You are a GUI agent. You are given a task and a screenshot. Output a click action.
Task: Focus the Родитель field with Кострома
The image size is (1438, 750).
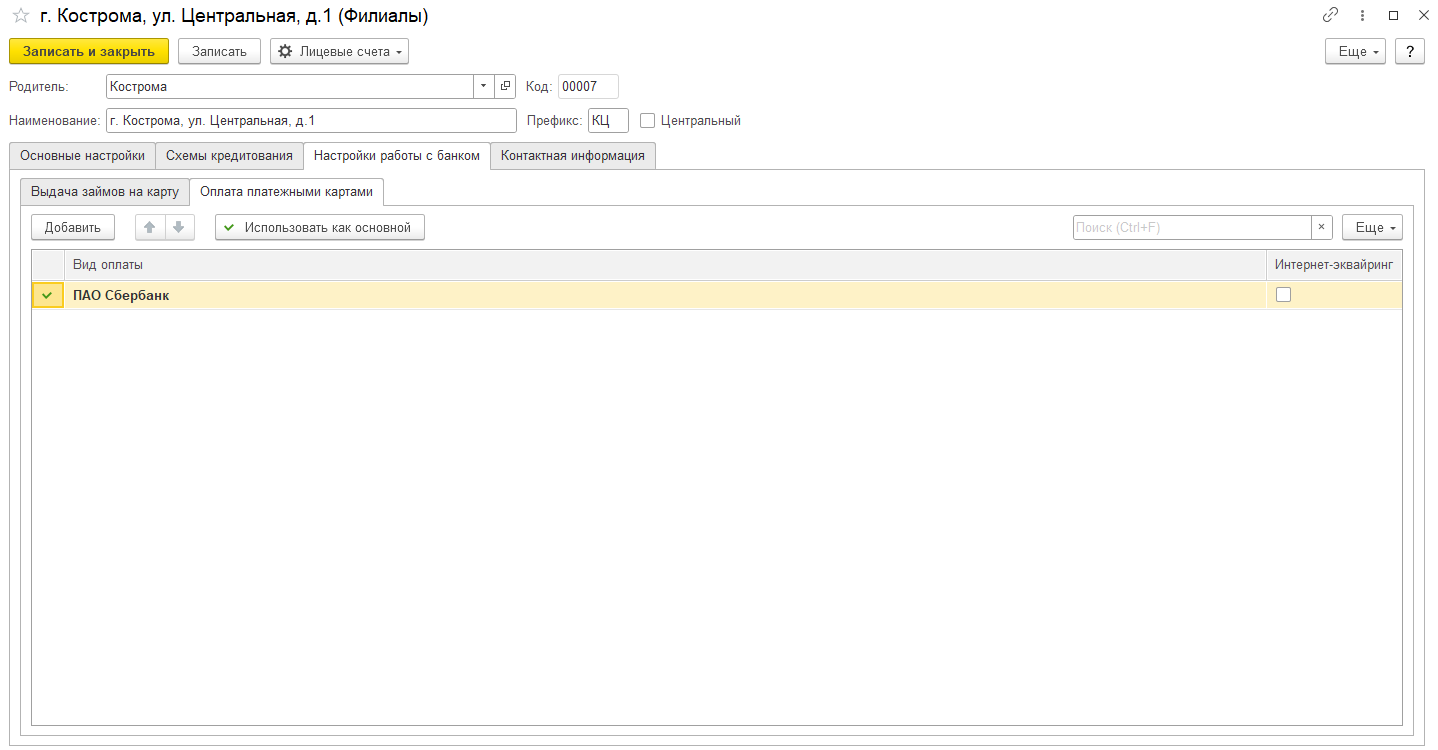click(289, 86)
